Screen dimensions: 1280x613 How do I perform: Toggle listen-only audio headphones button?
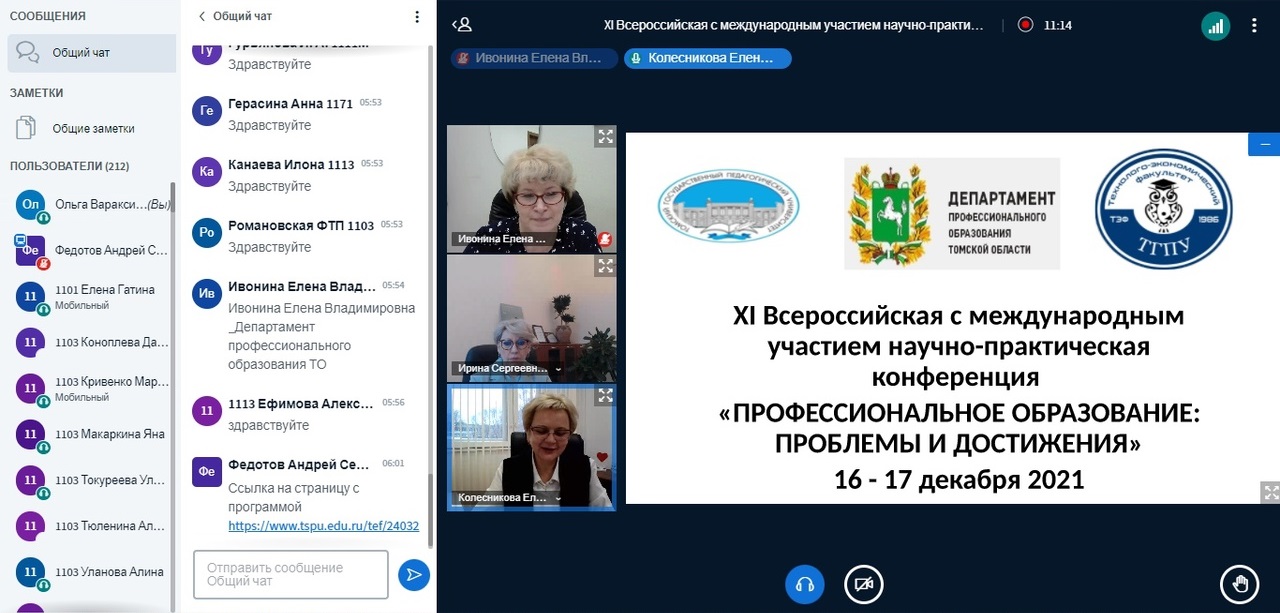pyautogui.click(x=805, y=584)
